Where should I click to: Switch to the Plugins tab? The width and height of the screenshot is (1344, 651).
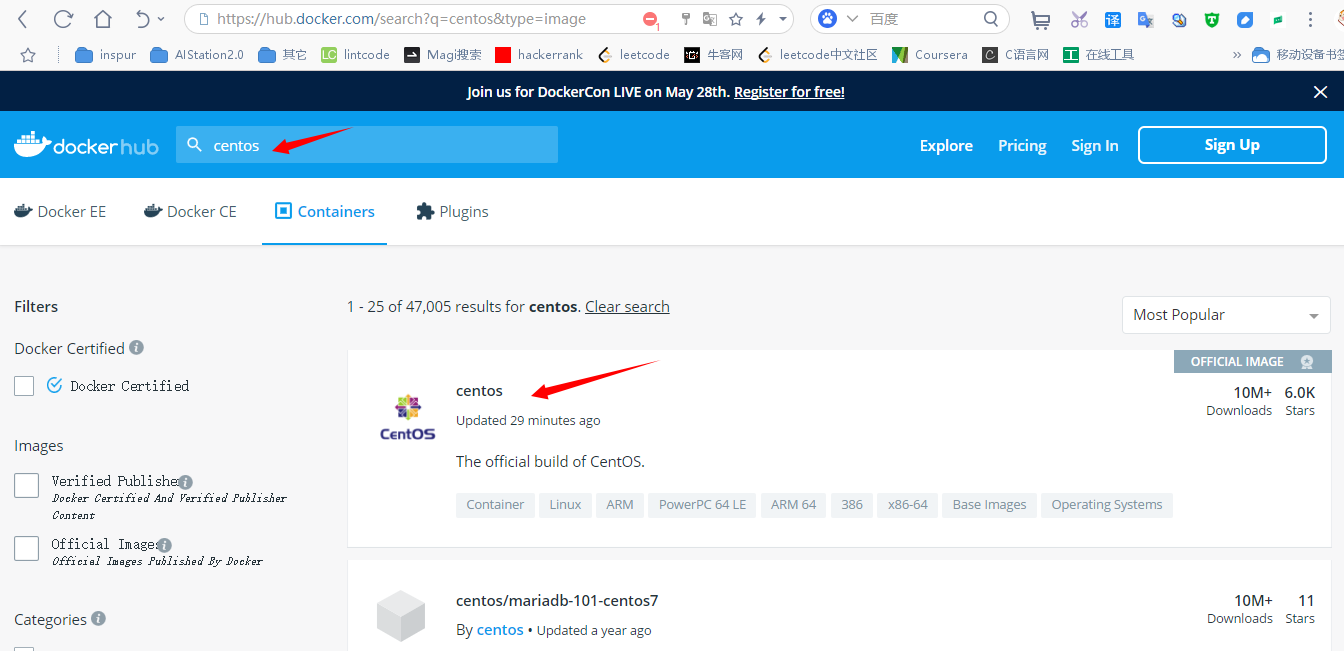(x=452, y=212)
